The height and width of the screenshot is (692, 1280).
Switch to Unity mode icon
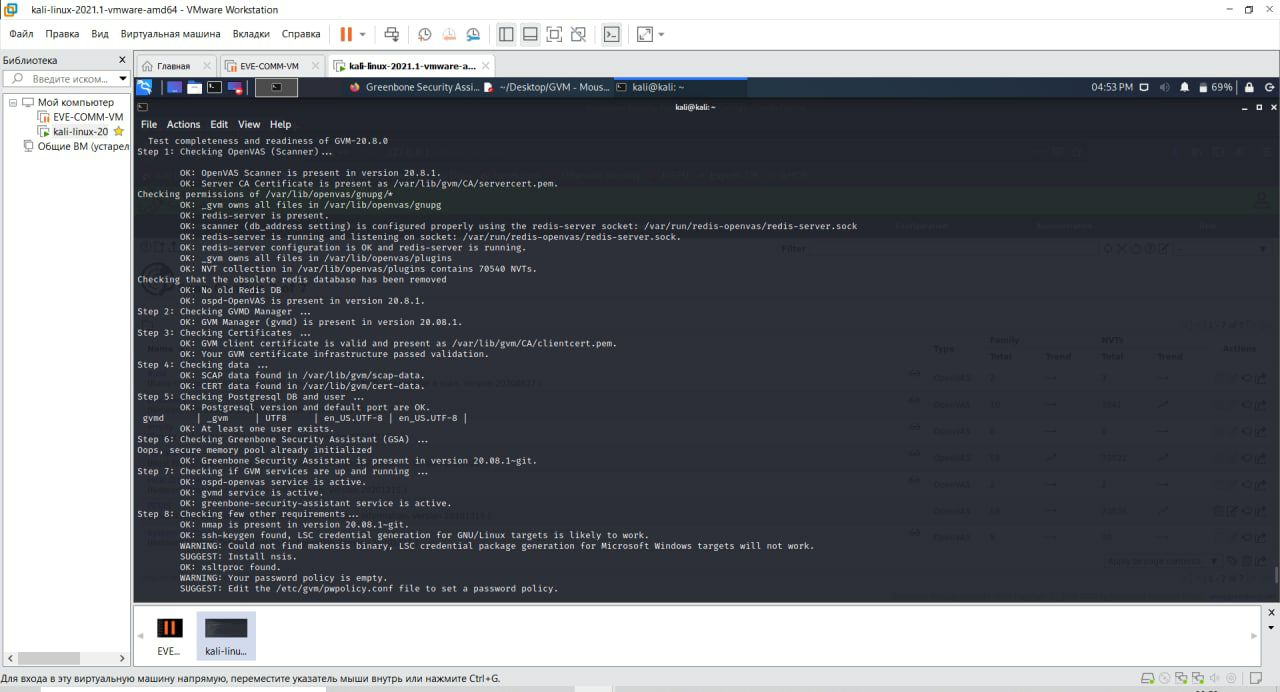pyautogui.click(x=578, y=34)
